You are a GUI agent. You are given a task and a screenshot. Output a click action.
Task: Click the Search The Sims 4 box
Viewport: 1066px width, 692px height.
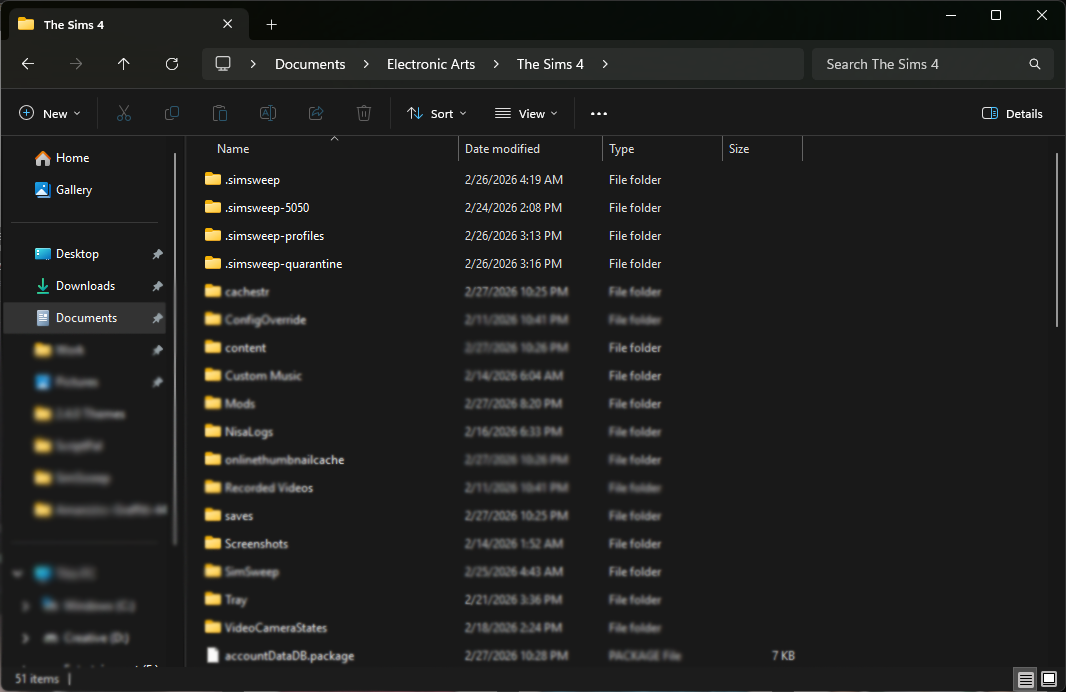[x=920, y=64]
